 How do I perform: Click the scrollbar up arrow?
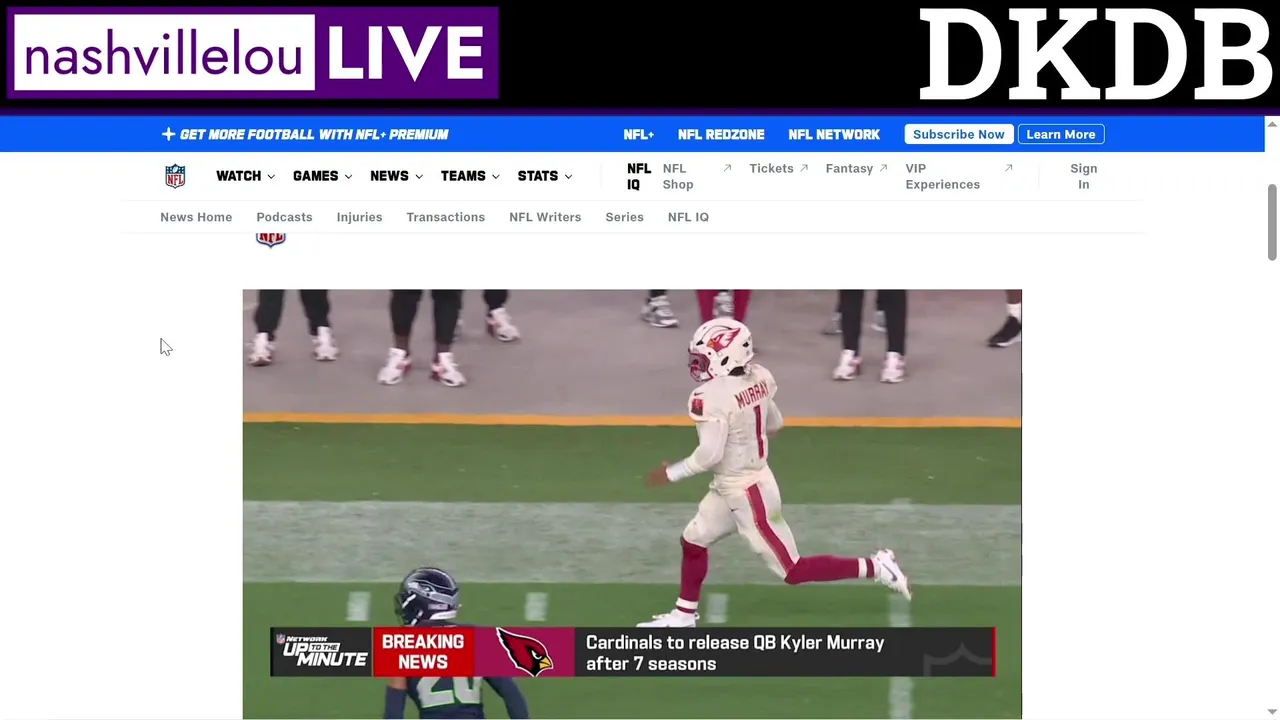tap(1272, 124)
